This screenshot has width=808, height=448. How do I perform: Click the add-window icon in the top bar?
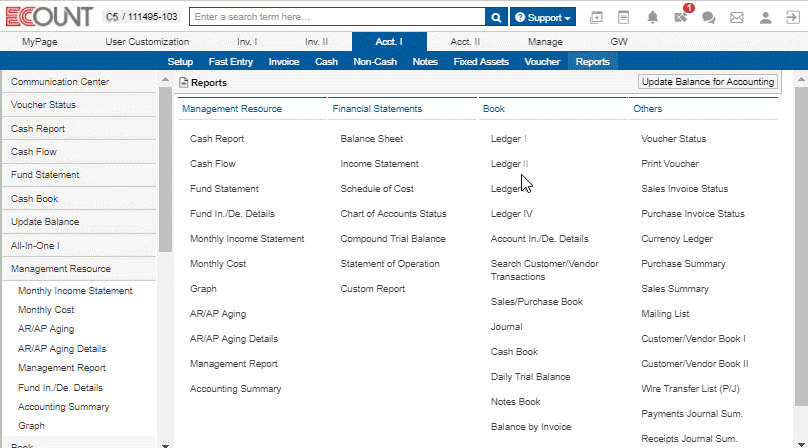pyautogui.click(x=596, y=18)
